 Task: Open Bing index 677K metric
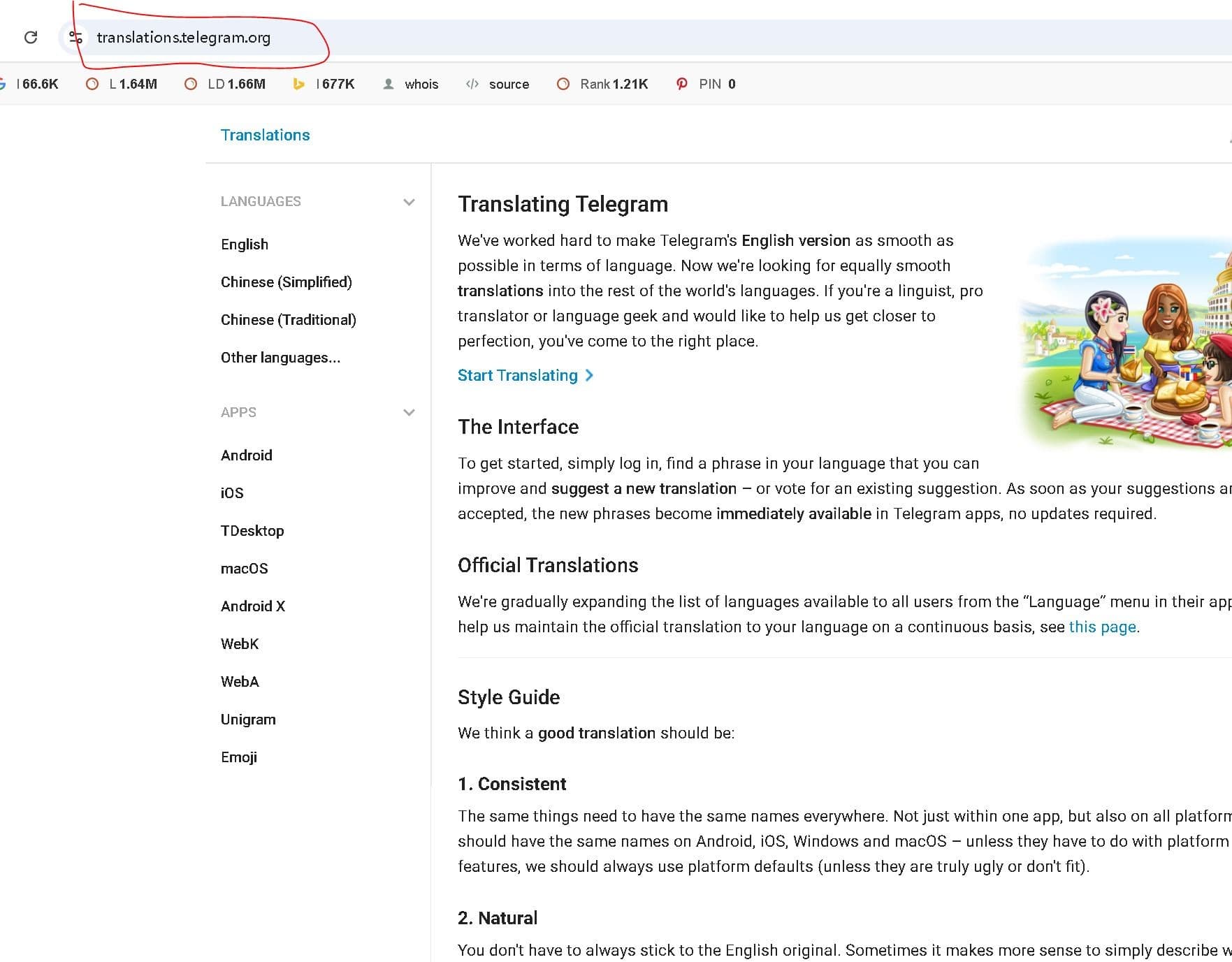click(324, 84)
